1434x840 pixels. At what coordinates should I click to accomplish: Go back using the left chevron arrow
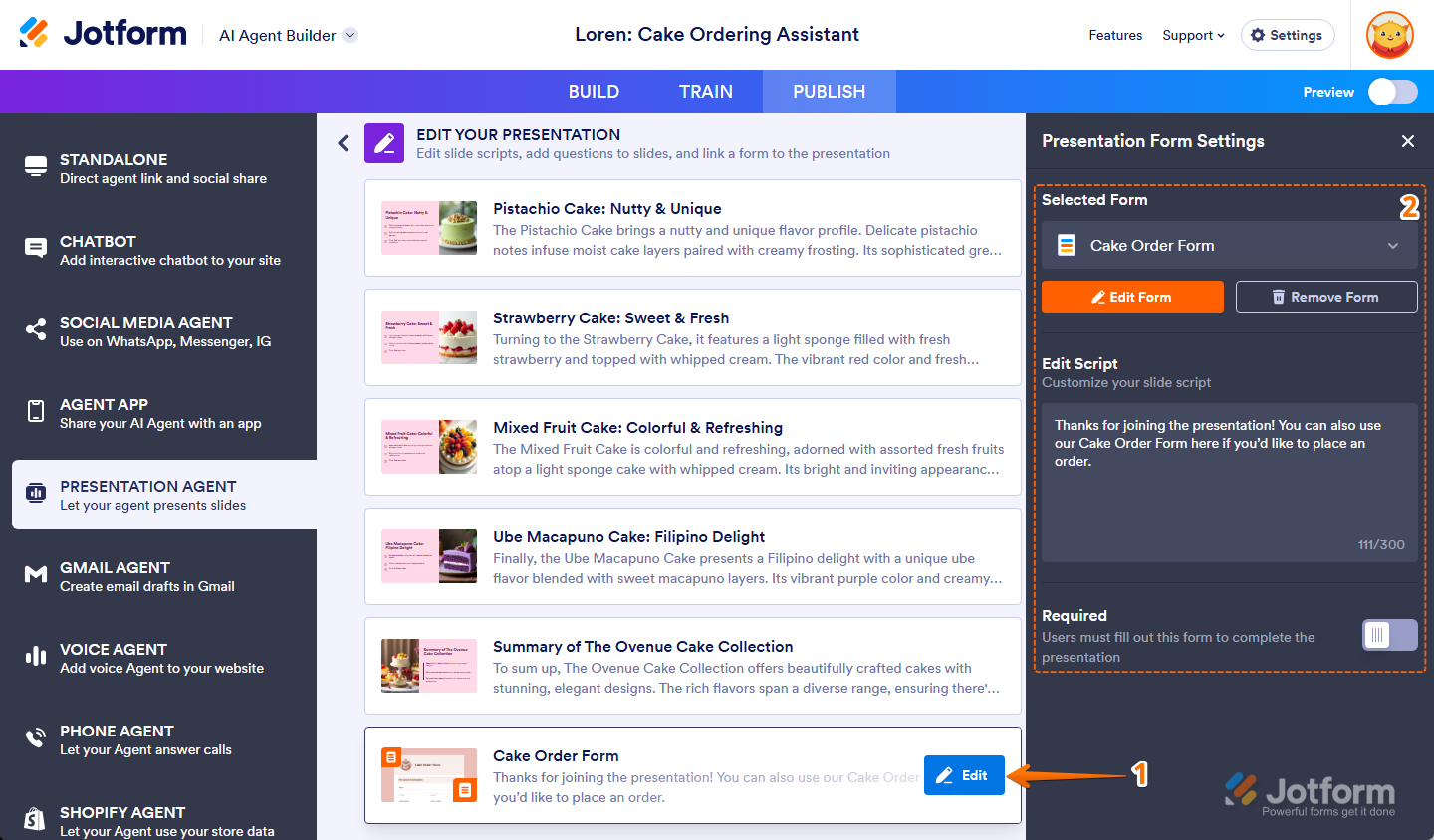343,143
